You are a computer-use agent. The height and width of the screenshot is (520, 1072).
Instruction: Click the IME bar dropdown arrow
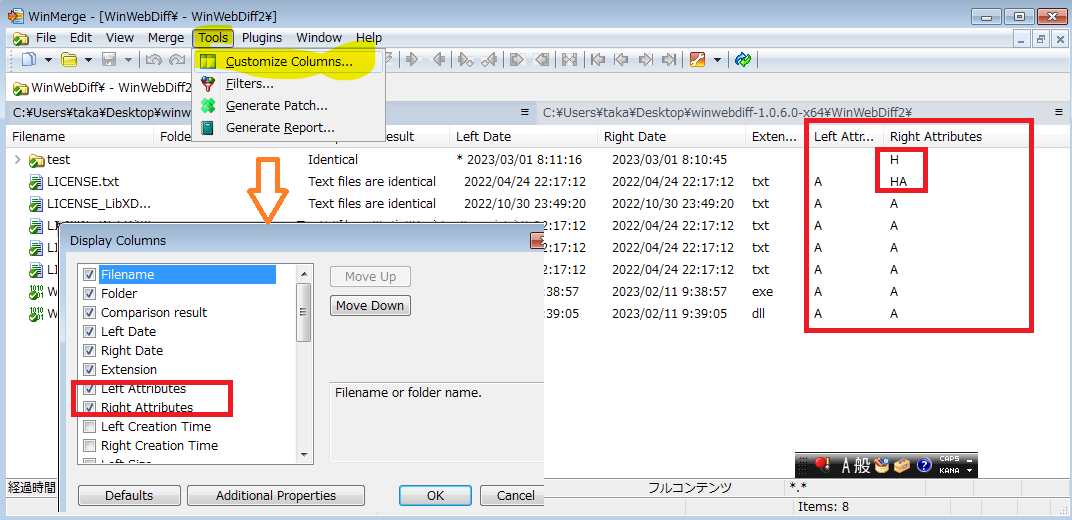click(x=969, y=470)
